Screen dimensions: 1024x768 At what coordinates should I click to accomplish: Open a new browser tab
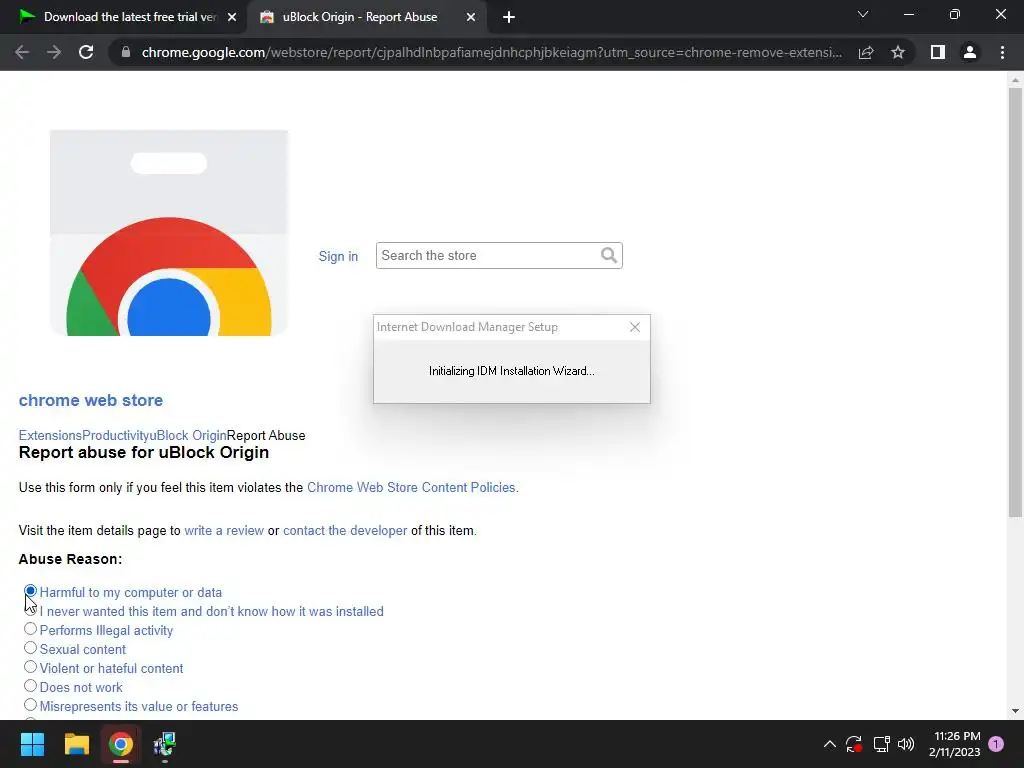pos(509,17)
